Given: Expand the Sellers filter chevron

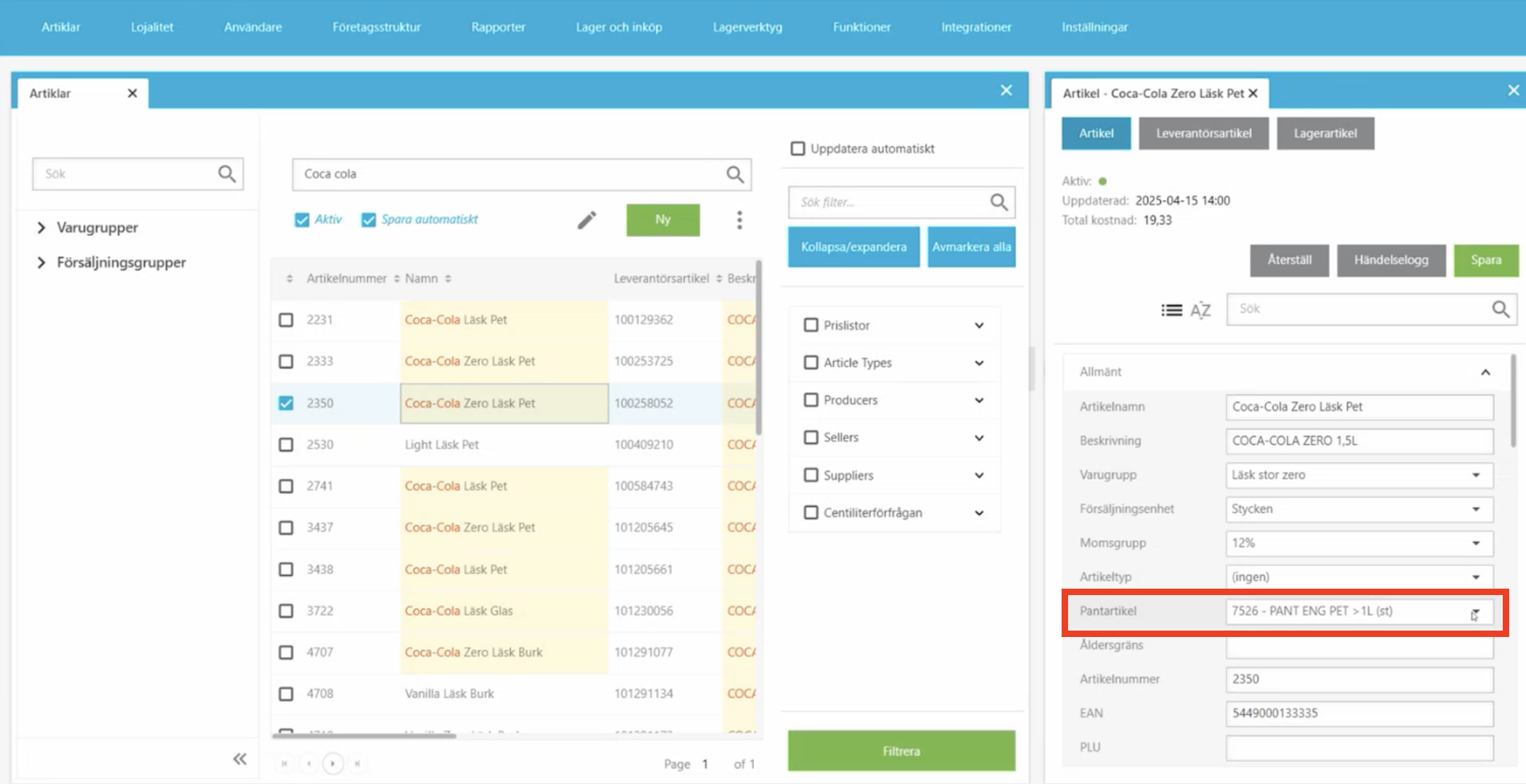Looking at the screenshot, I should 979,438.
